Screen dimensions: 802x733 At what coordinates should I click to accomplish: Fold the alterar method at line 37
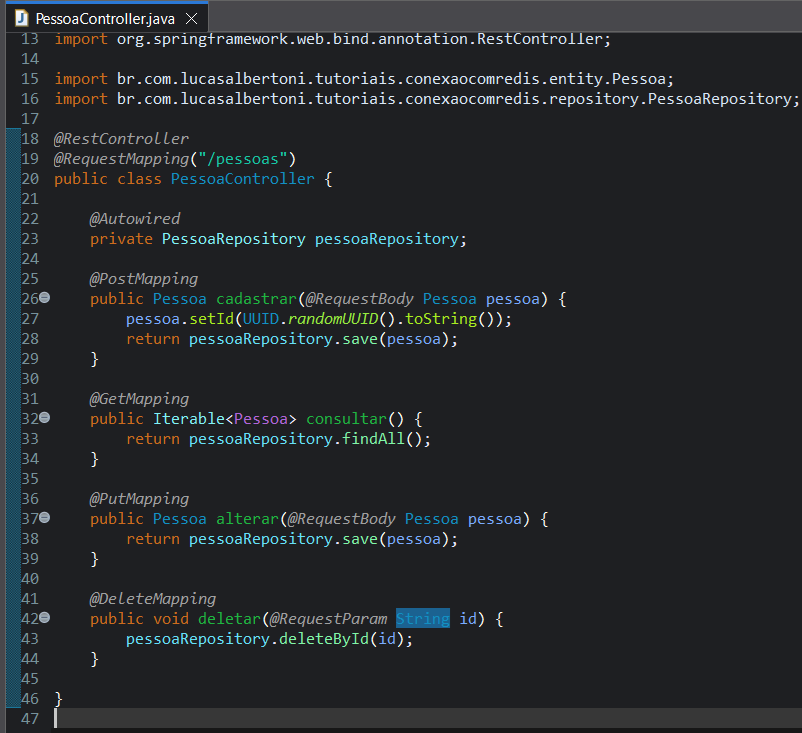[44, 518]
